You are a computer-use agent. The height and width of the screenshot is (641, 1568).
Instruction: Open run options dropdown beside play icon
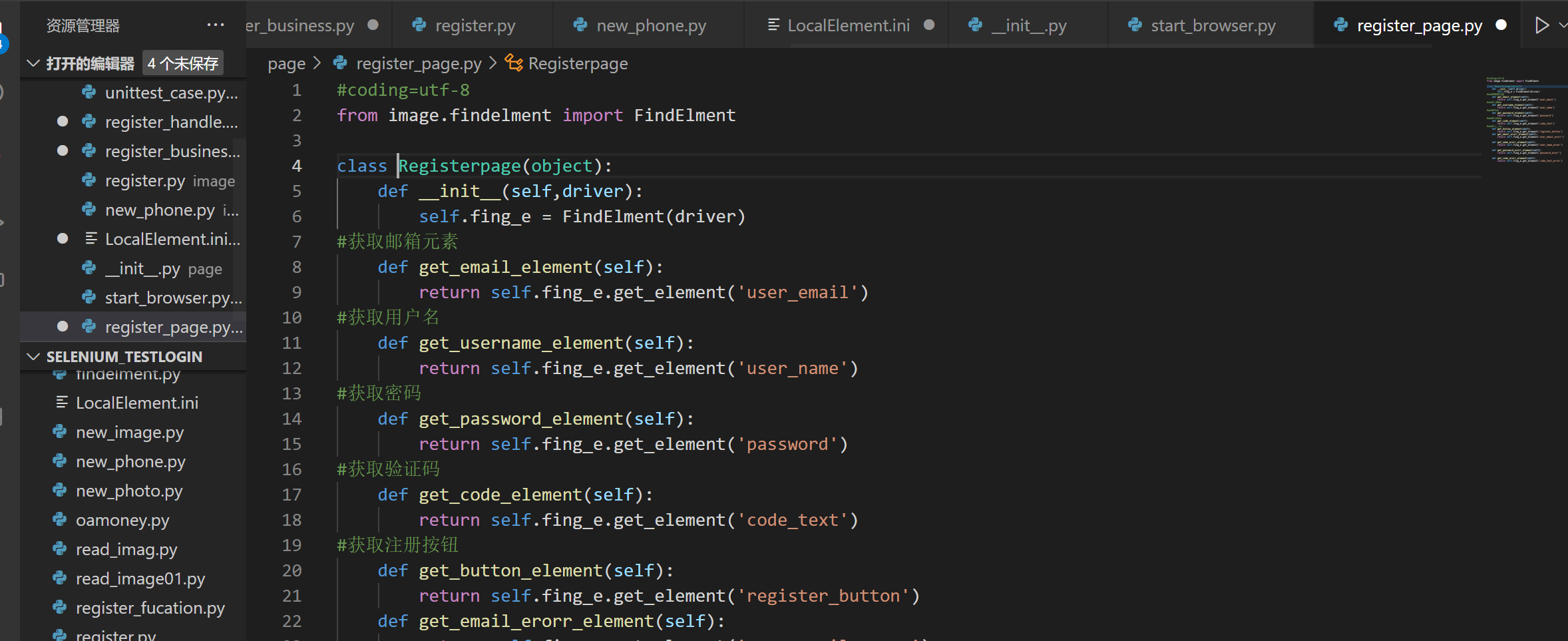point(1562,25)
